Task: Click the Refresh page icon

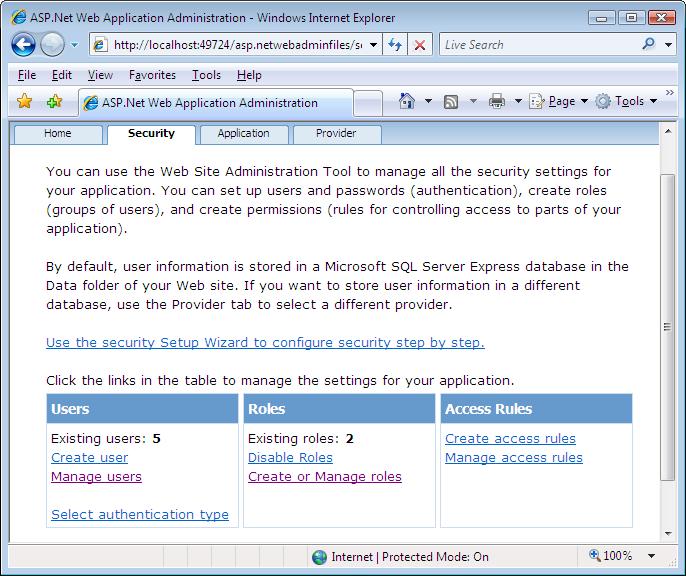Action: [395, 45]
